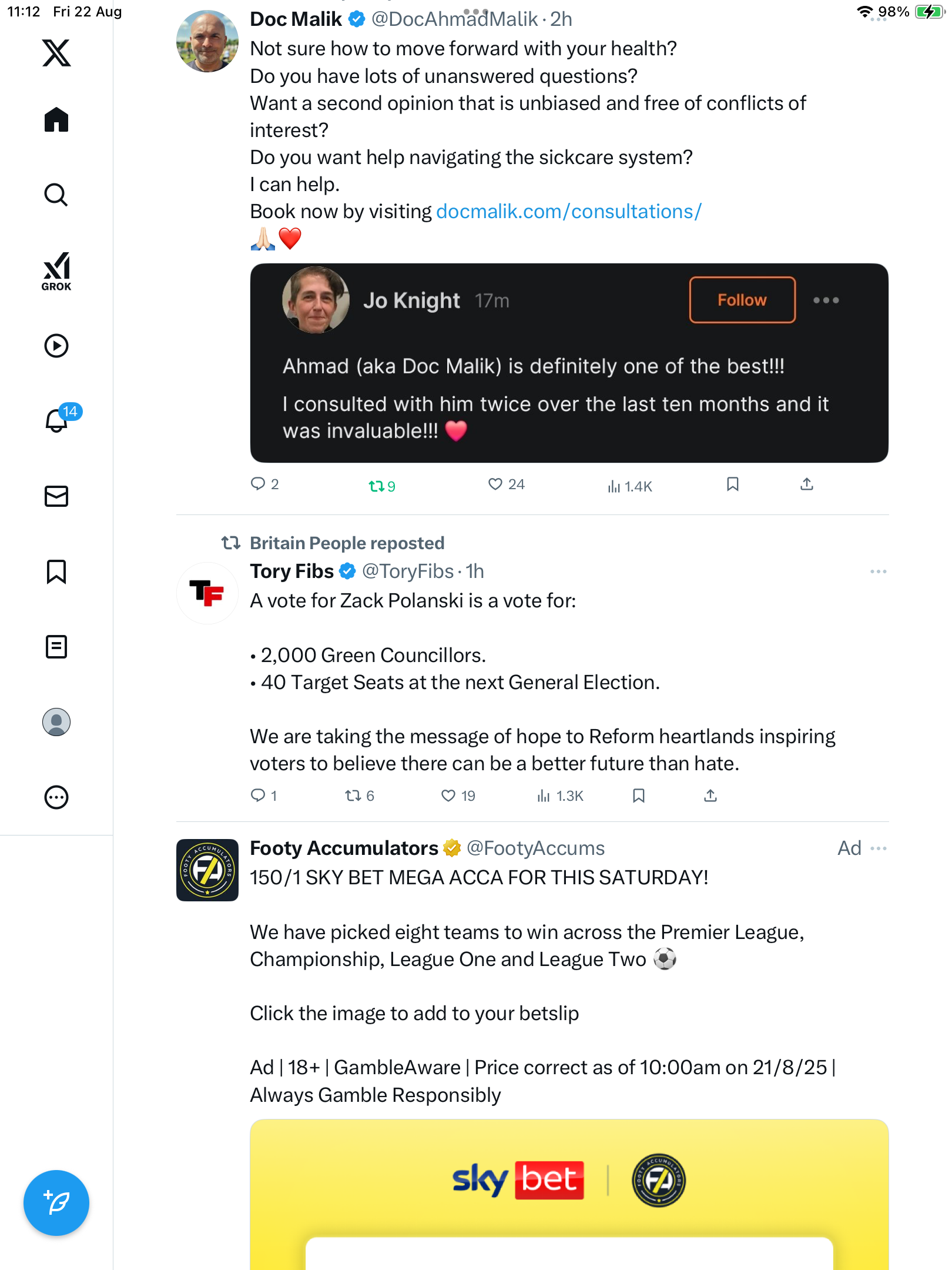Open docmalik.com/consultations/ link
The width and height of the screenshot is (952, 1270).
(568, 212)
